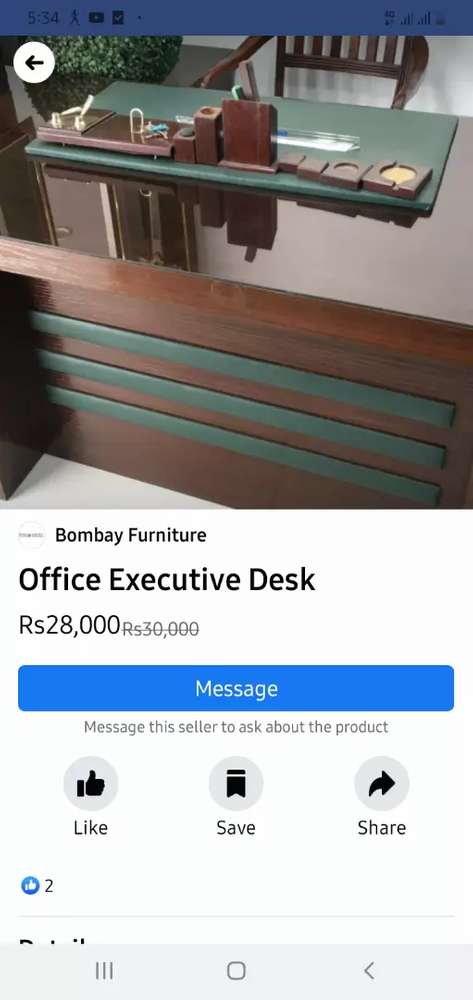Viewport: 473px width, 1000px height.
Task: Tap the blue like reaction count icon
Action: (30, 885)
